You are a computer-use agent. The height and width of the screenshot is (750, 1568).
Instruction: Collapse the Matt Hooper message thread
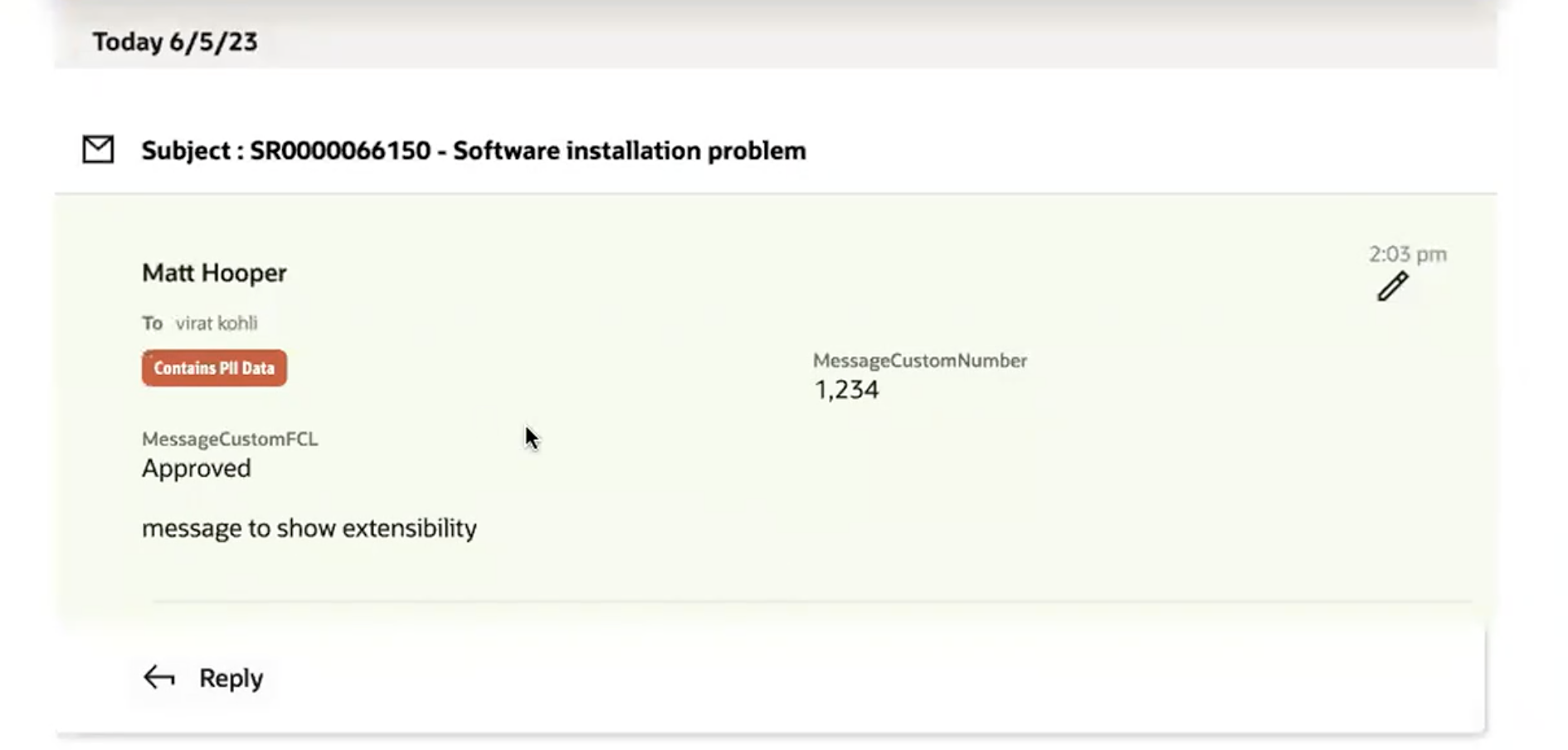213,273
